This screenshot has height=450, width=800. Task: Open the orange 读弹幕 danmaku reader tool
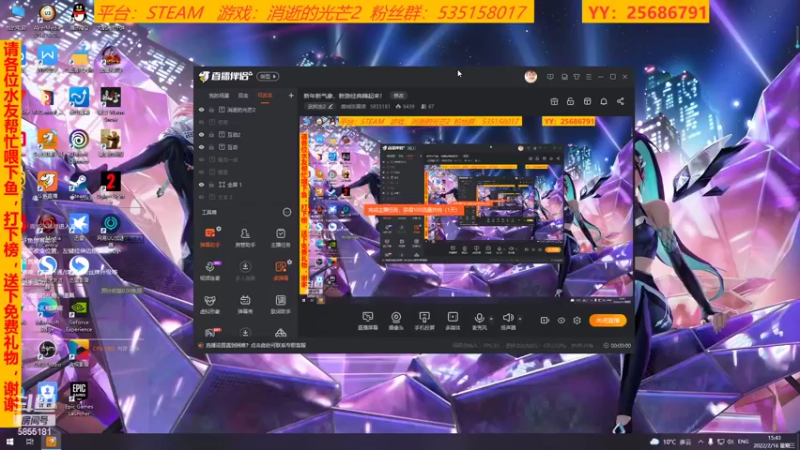pyautogui.click(x=280, y=270)
